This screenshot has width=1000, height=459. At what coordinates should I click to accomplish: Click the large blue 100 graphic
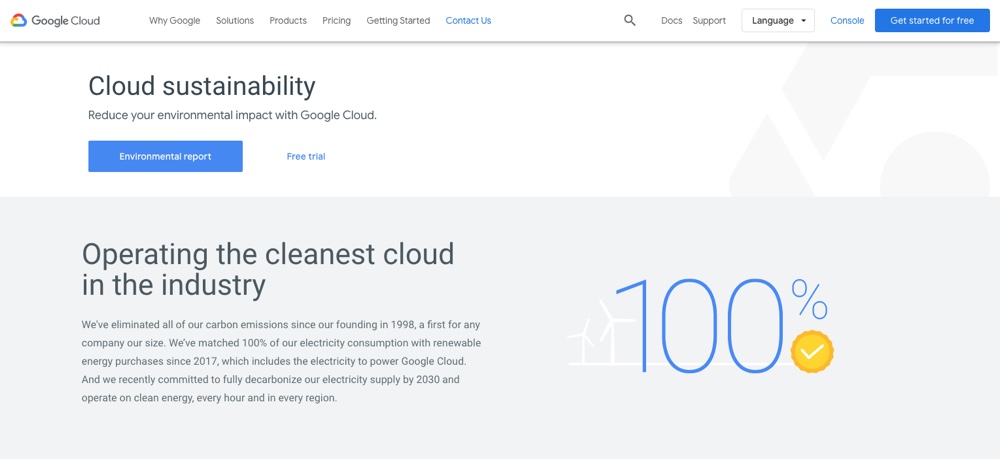click(x=700, y=326)
